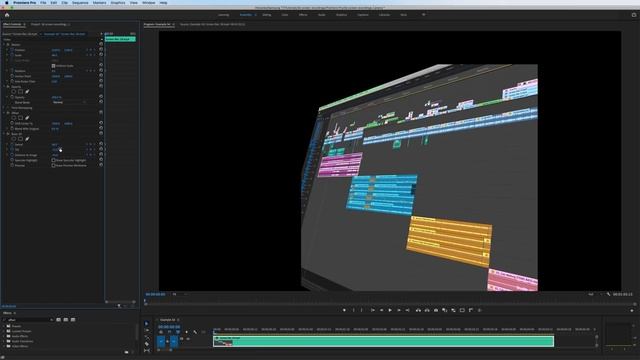This screenshot has width=640, height=360.
Task: Play the sequence in Program monitor
Action: coord(390,310)
